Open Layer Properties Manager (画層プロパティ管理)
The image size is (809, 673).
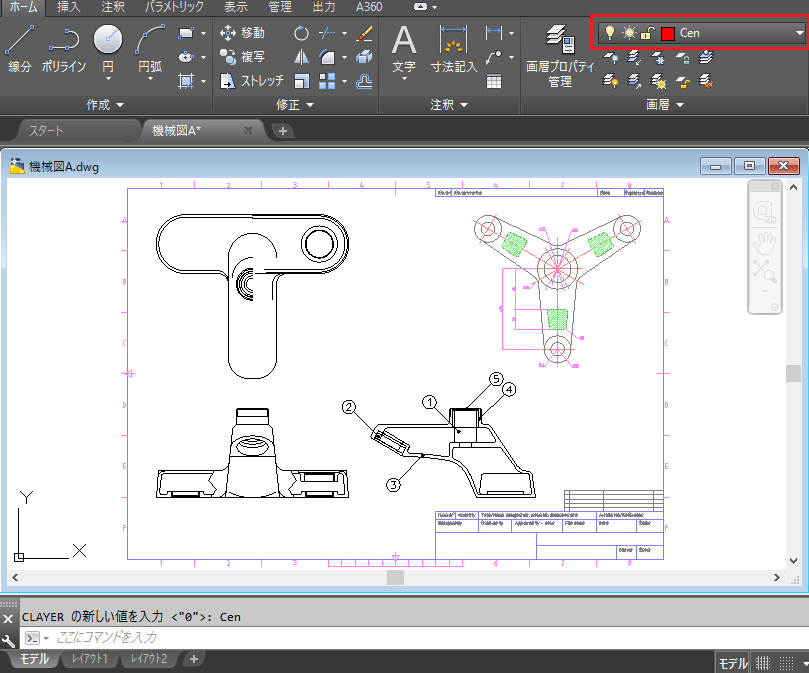560,56
